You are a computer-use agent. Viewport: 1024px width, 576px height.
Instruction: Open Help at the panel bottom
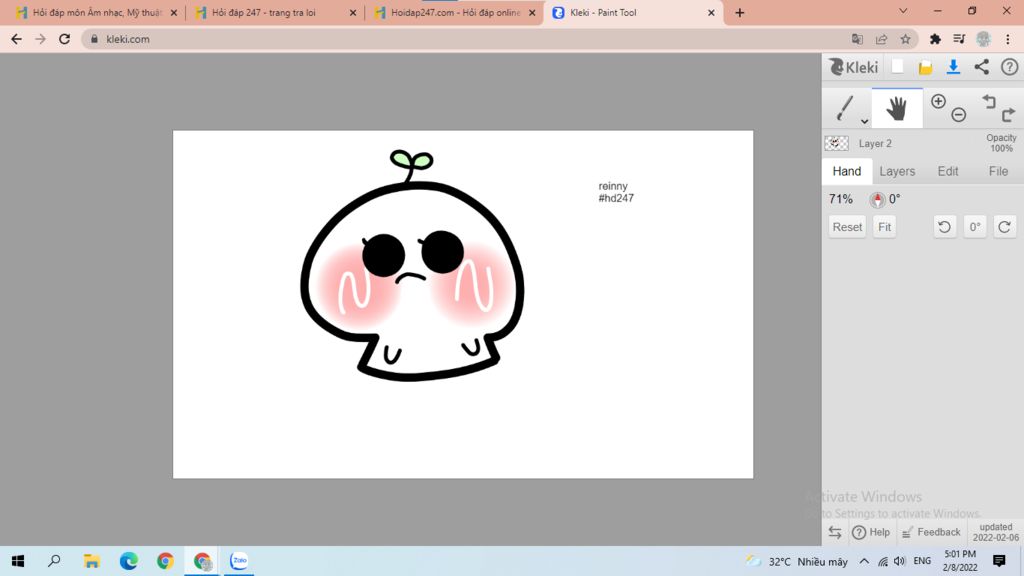click(x=871, y=532)
